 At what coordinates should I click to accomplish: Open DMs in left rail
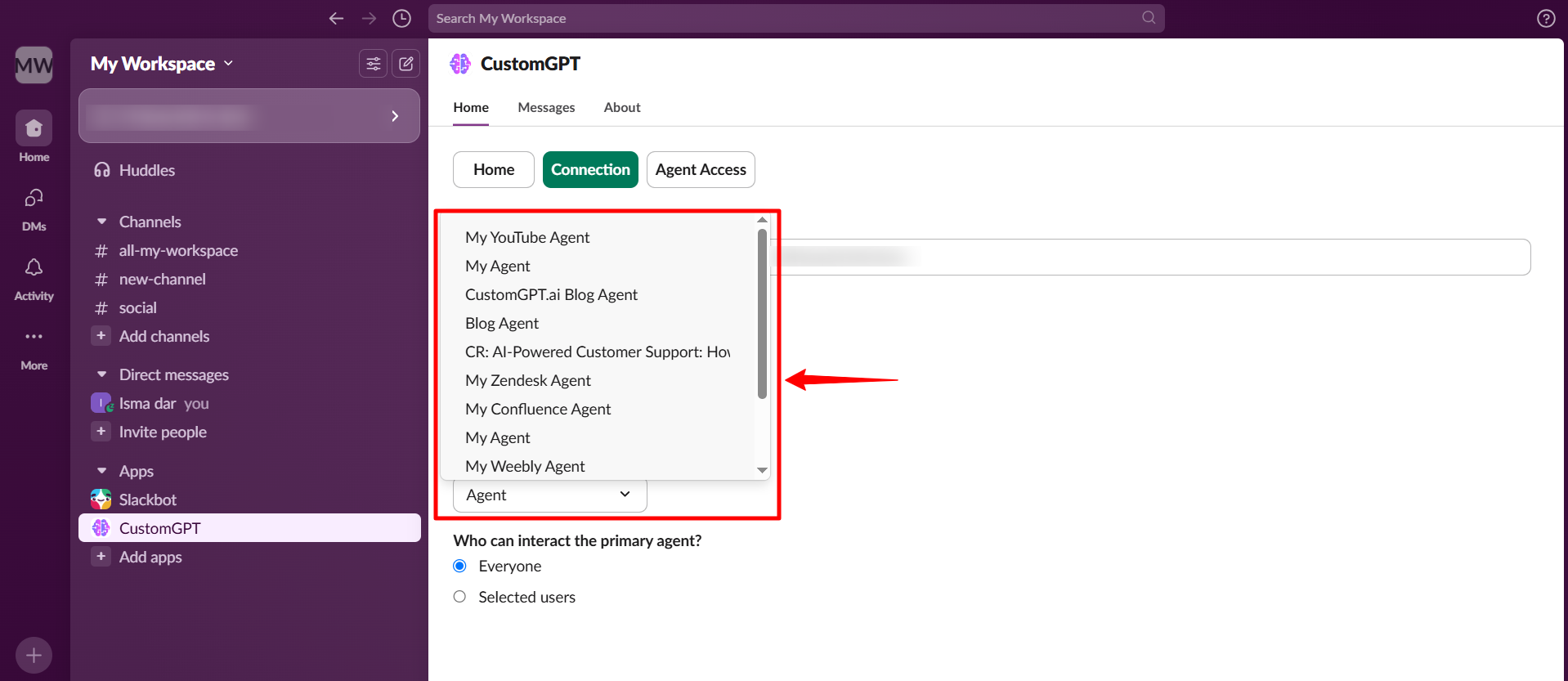pos(34,209)
